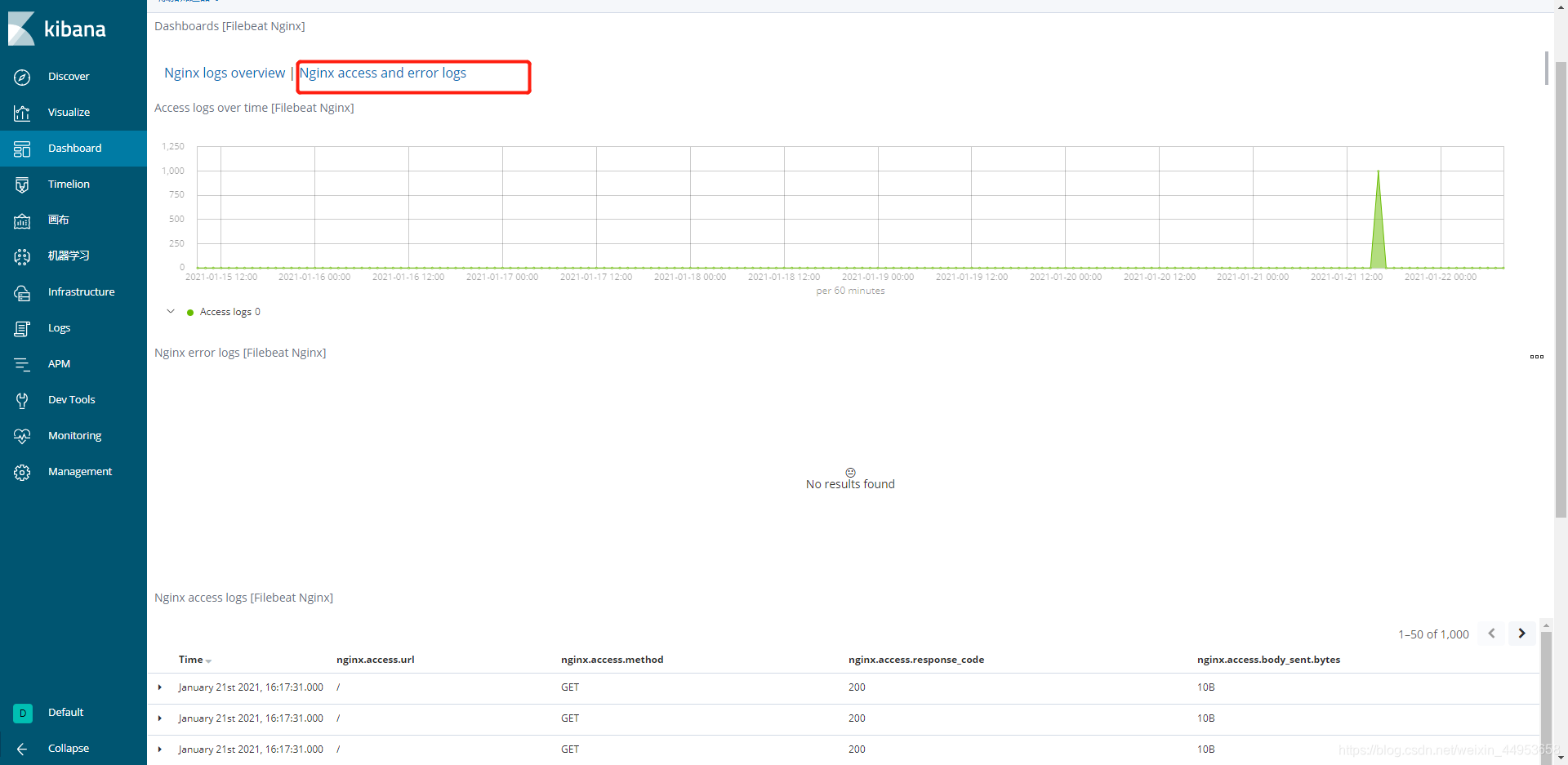Click 'per 60 minutes' axis label

coord(850,291)
